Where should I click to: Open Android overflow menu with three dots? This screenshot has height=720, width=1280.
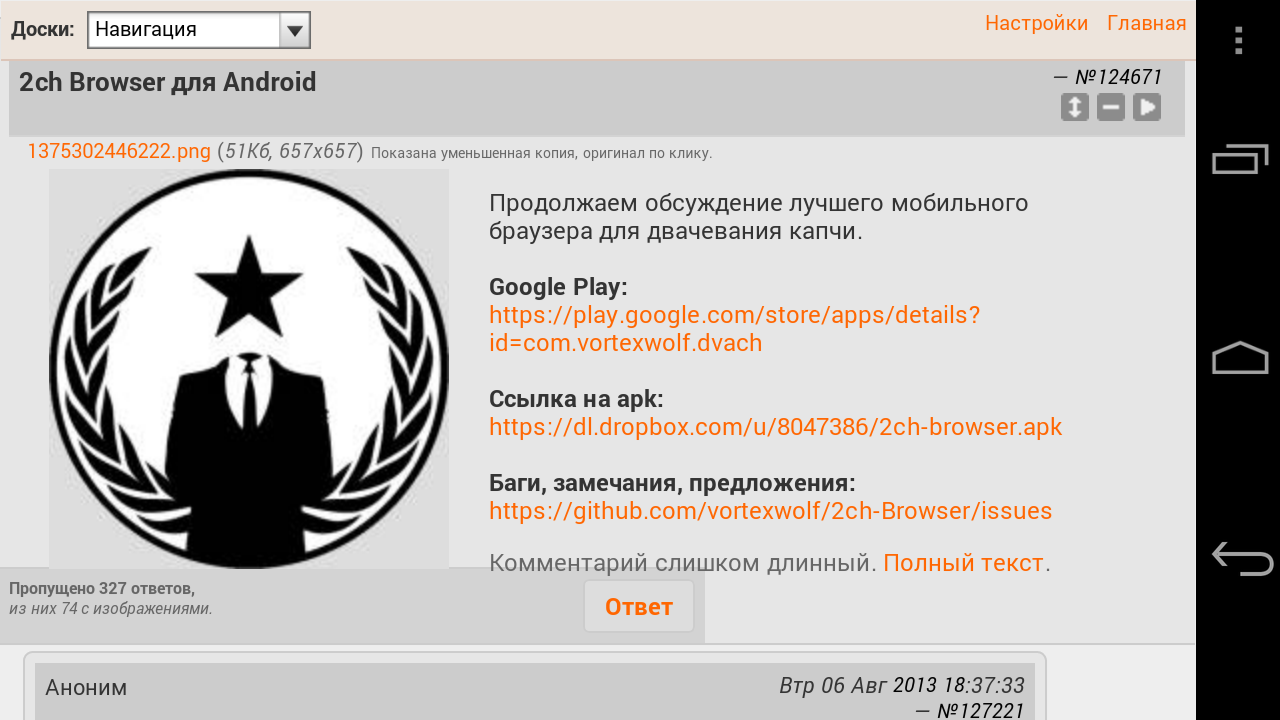click(x=1238, y=40)
